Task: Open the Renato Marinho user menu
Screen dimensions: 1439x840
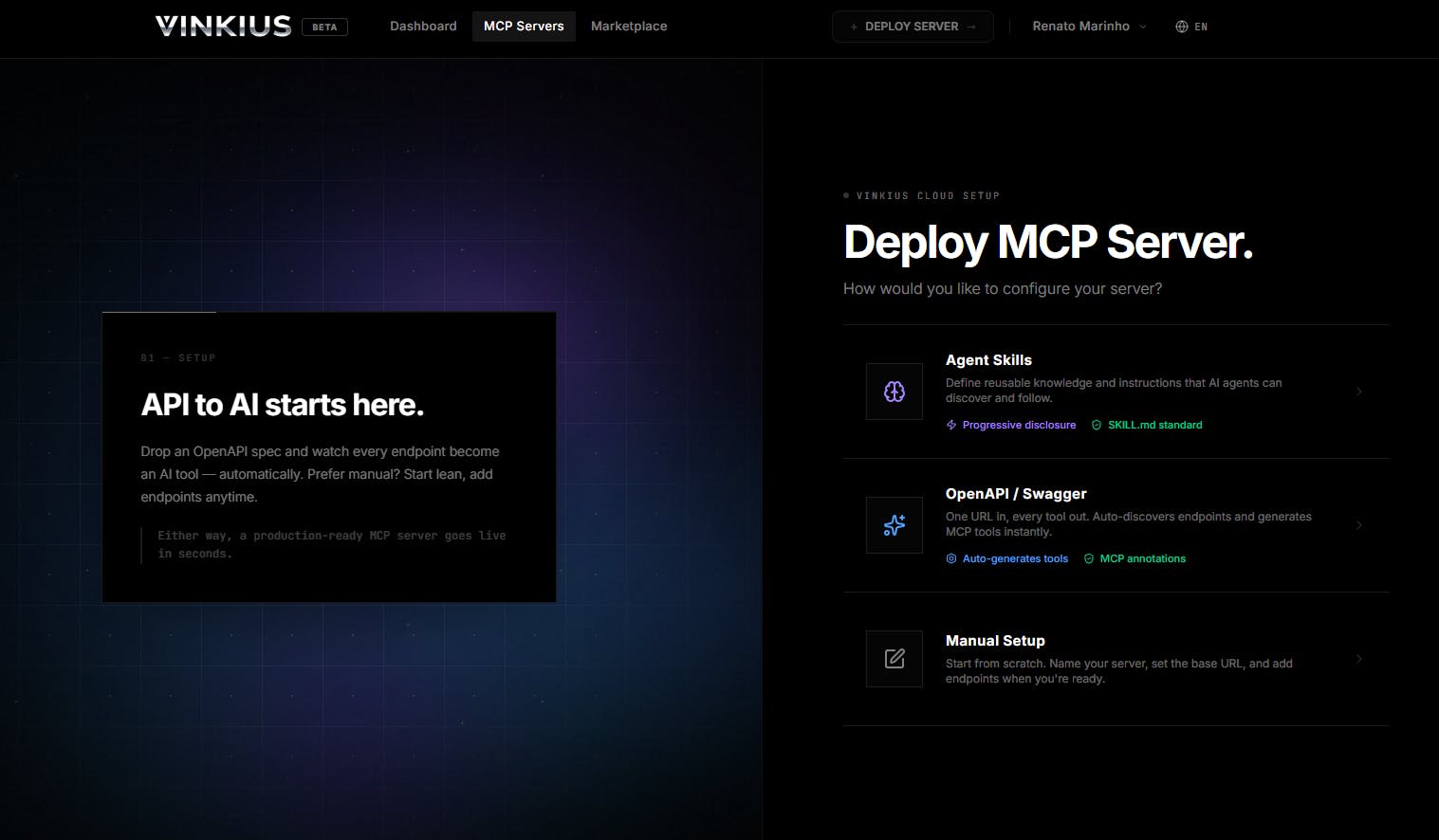Action: coord(1089,27)
